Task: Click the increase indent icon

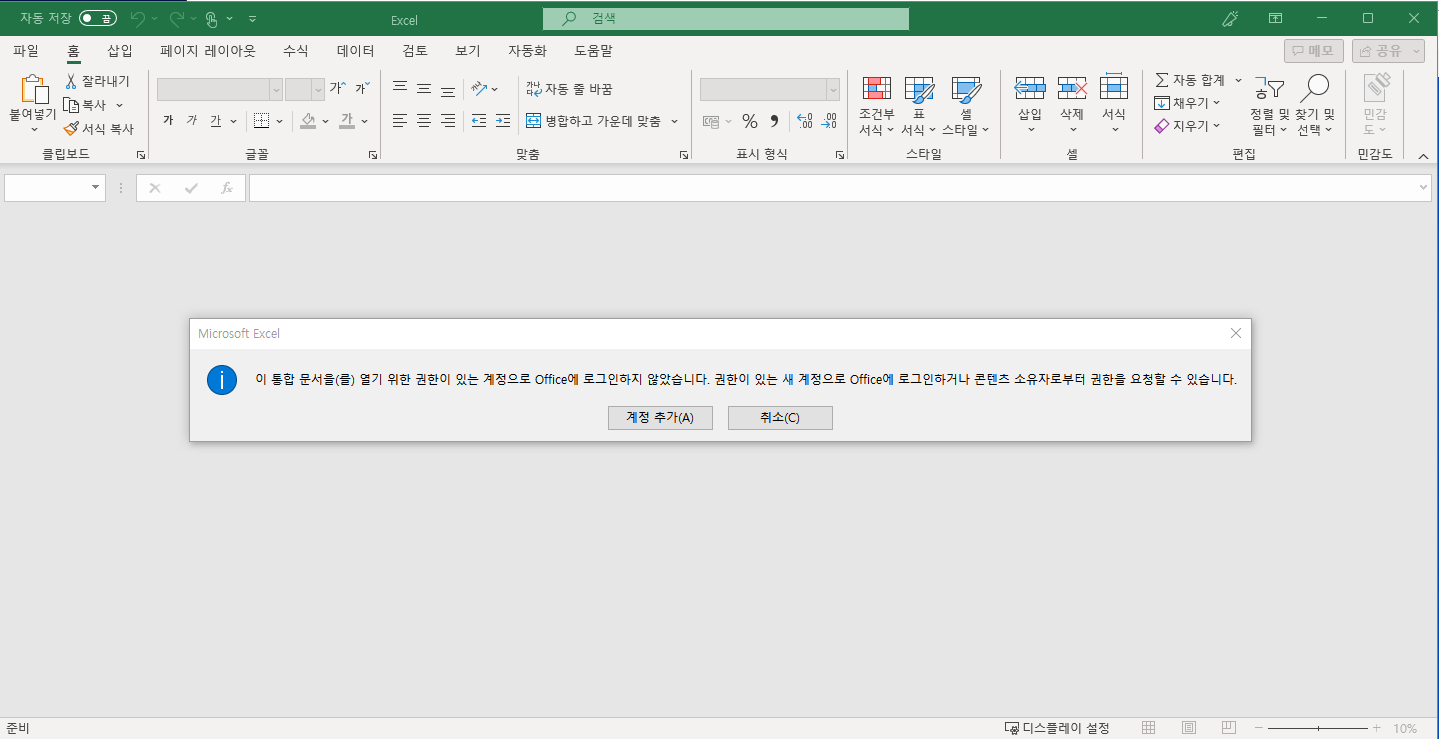Action: click(x=504, y=121)
